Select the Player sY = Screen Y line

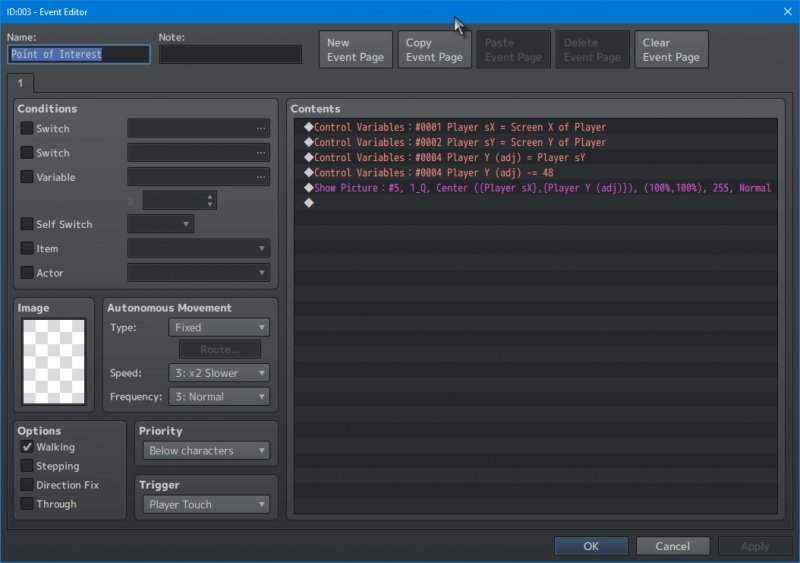click(x=535, y=142)
